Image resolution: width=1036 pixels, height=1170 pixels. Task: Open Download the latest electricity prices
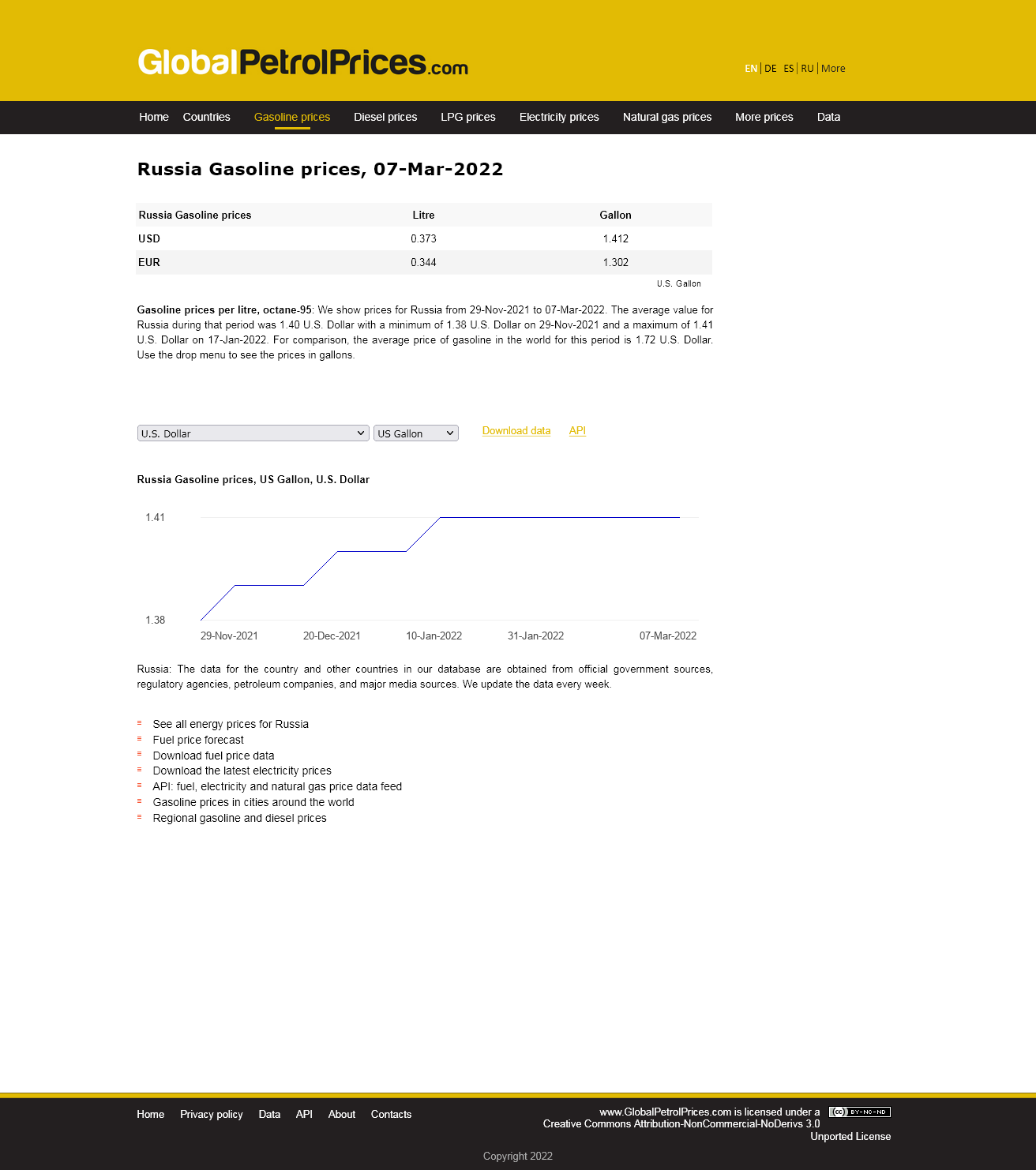[242, 771]
